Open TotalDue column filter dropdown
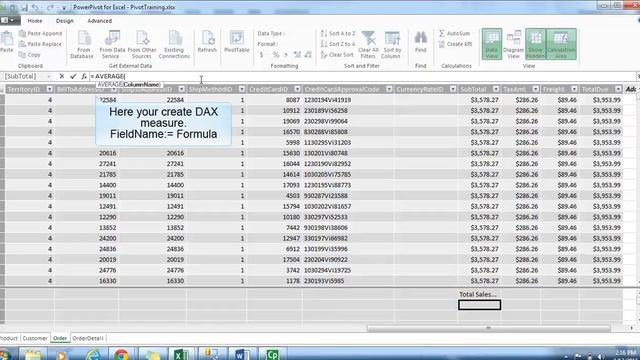Screen dimensions: 640x360 click(618, 89)
